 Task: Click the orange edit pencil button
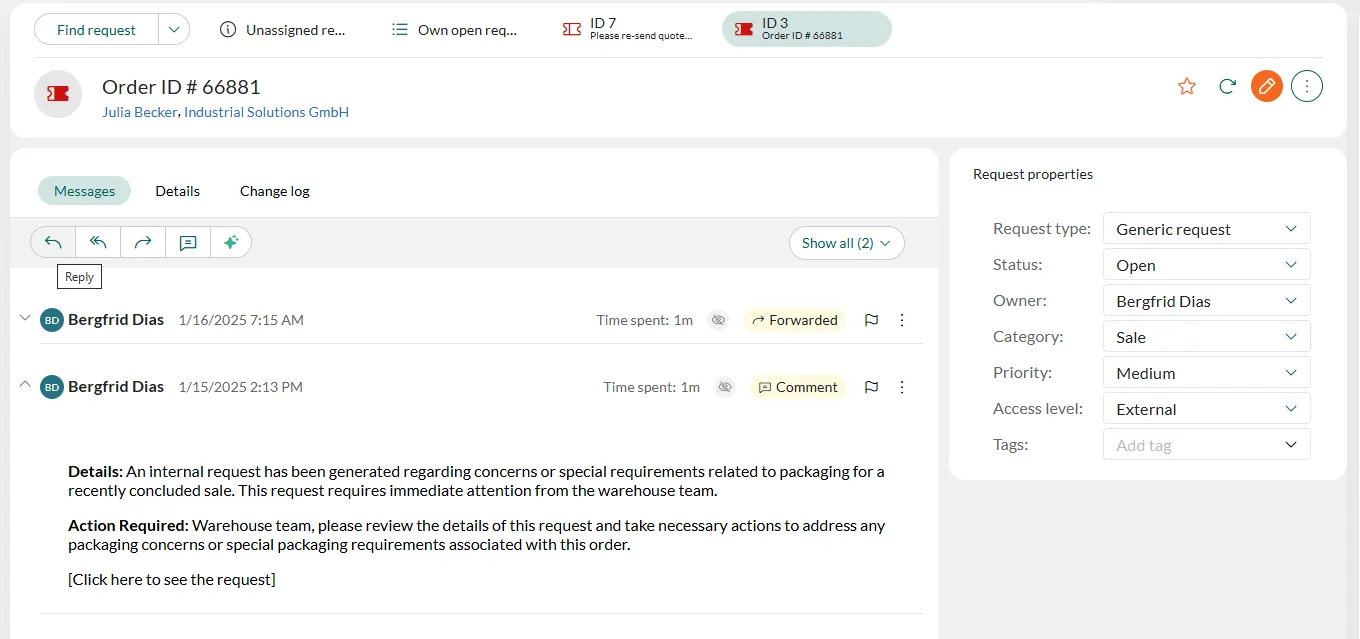pos(1267,86)
